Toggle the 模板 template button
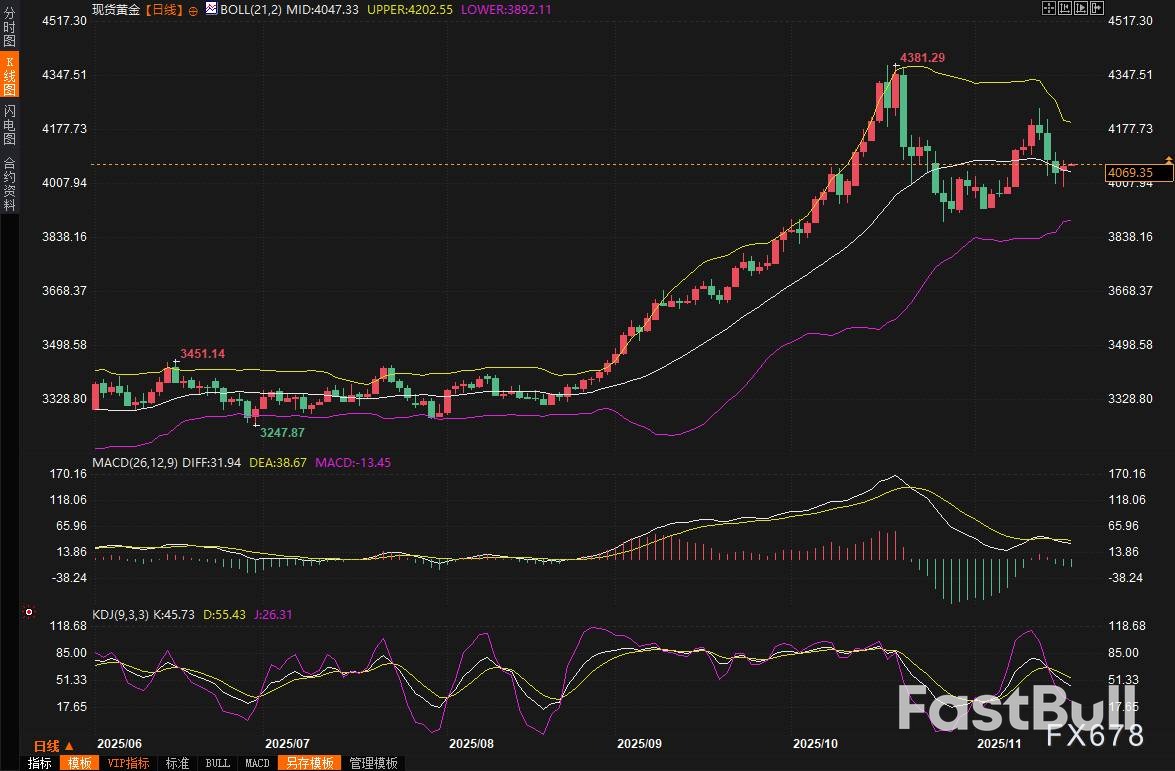Viewport: 1175px width, 771px height. coord(77,763)
